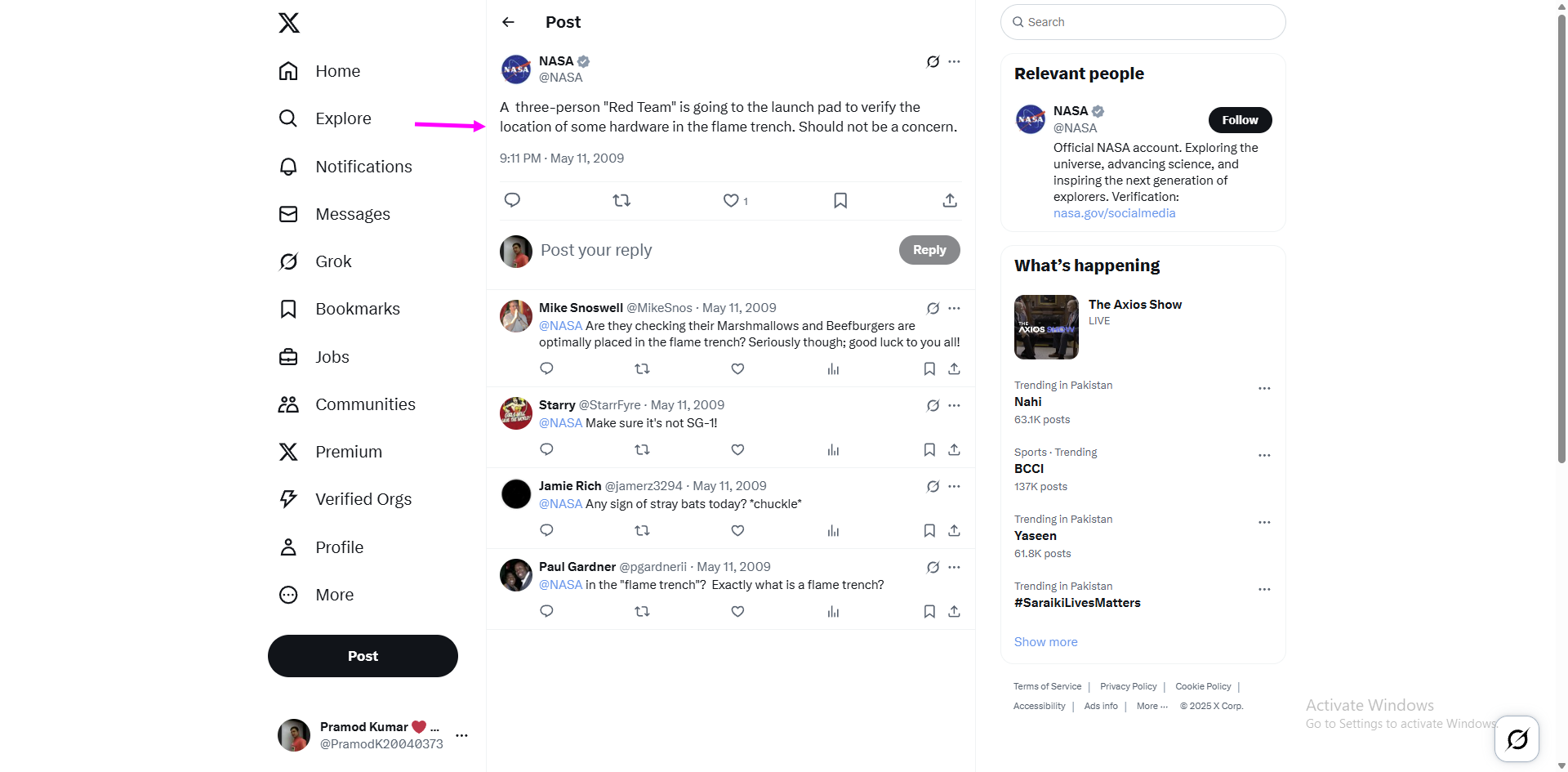
Task: Like Jamie Rich's reply
Action: [737, 531]
